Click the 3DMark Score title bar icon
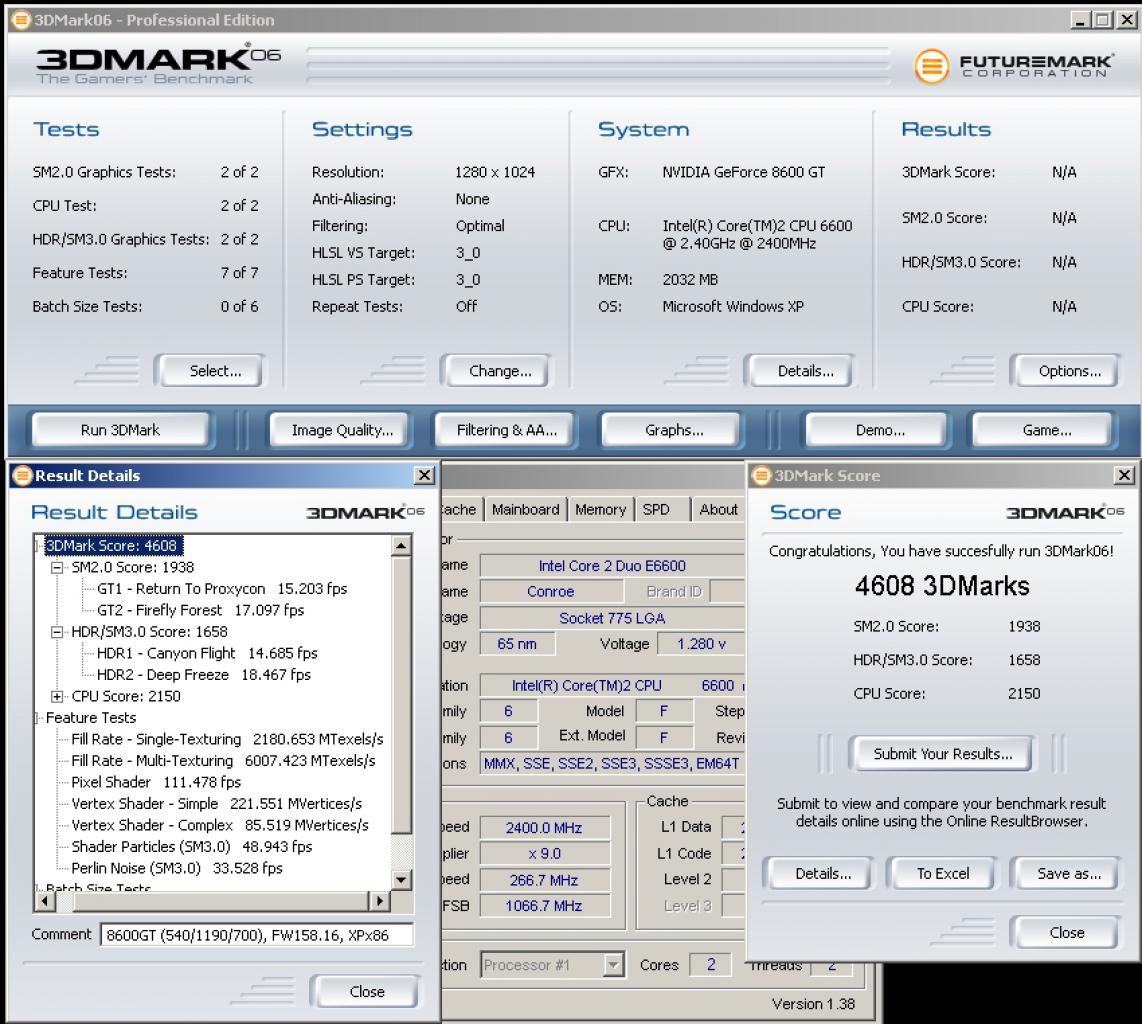 (761, 476)
